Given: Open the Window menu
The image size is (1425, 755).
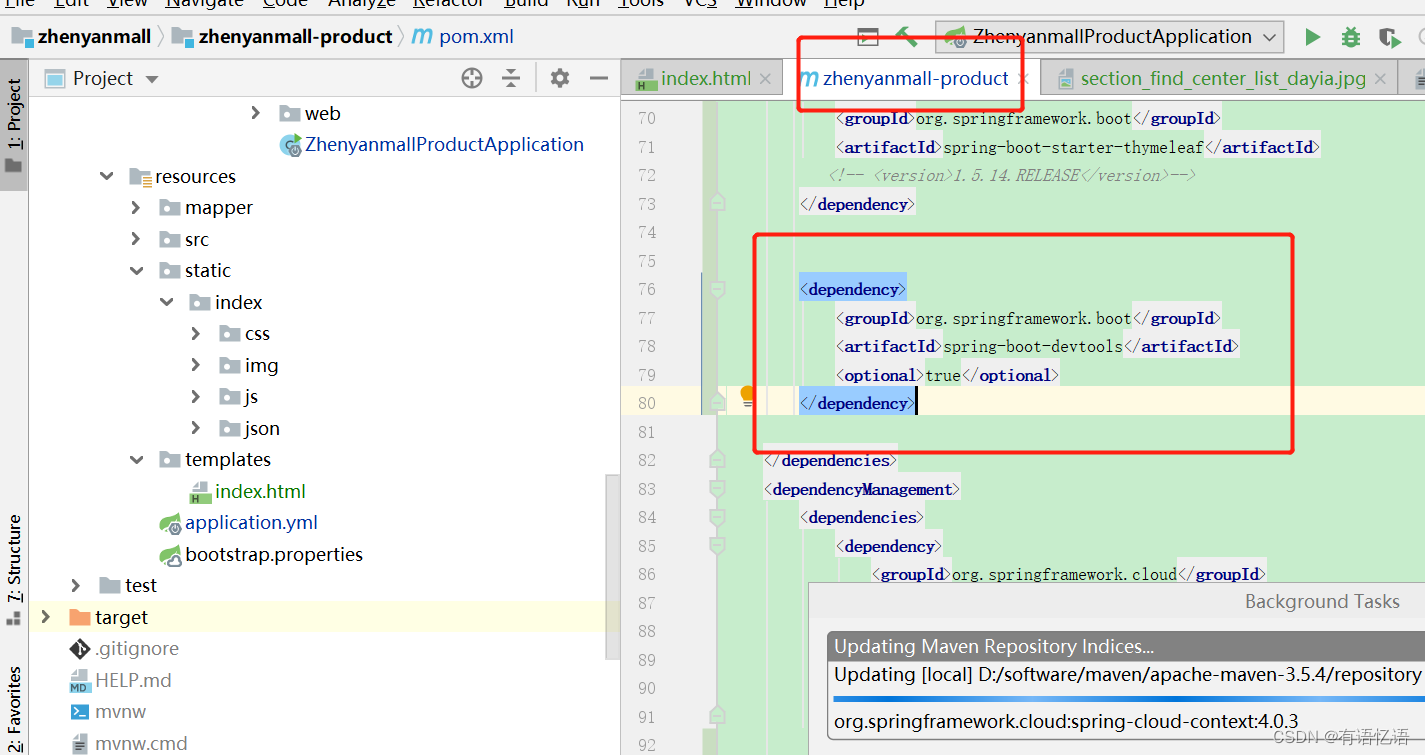Looking at the screenshot, I should point(771,4).
